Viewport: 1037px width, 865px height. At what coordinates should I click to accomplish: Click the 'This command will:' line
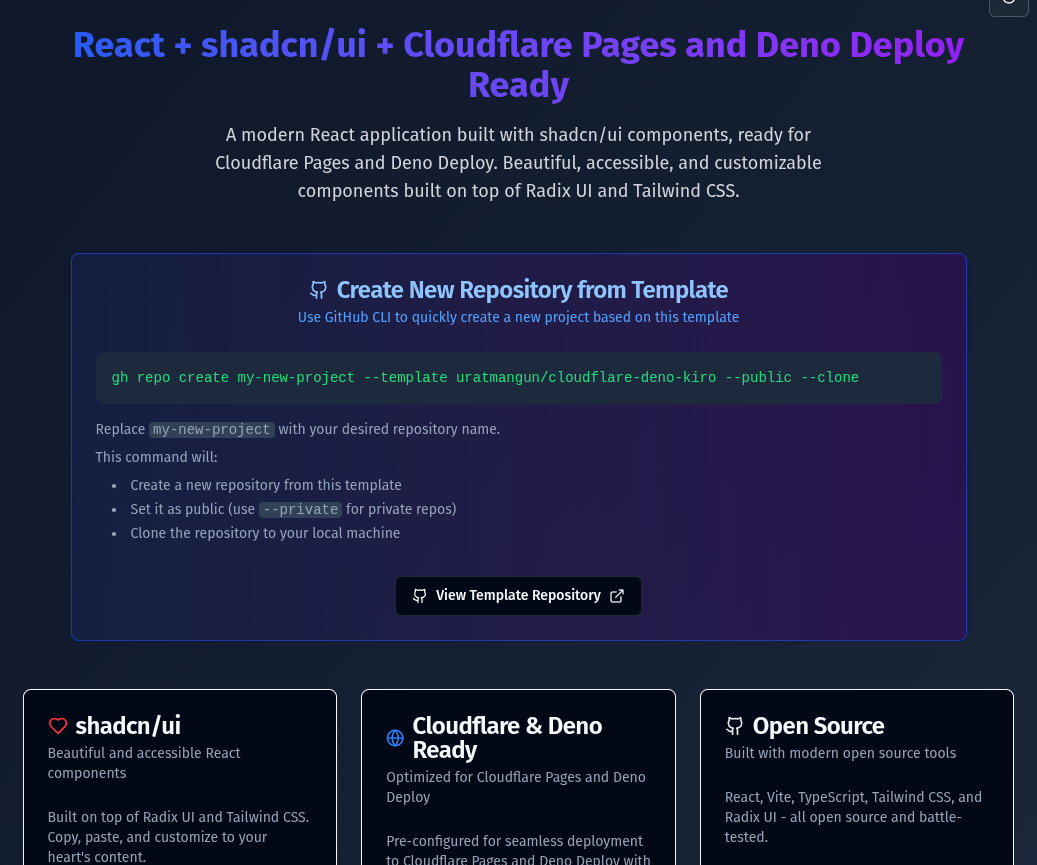pyautogui.click(x=156, y=457)
